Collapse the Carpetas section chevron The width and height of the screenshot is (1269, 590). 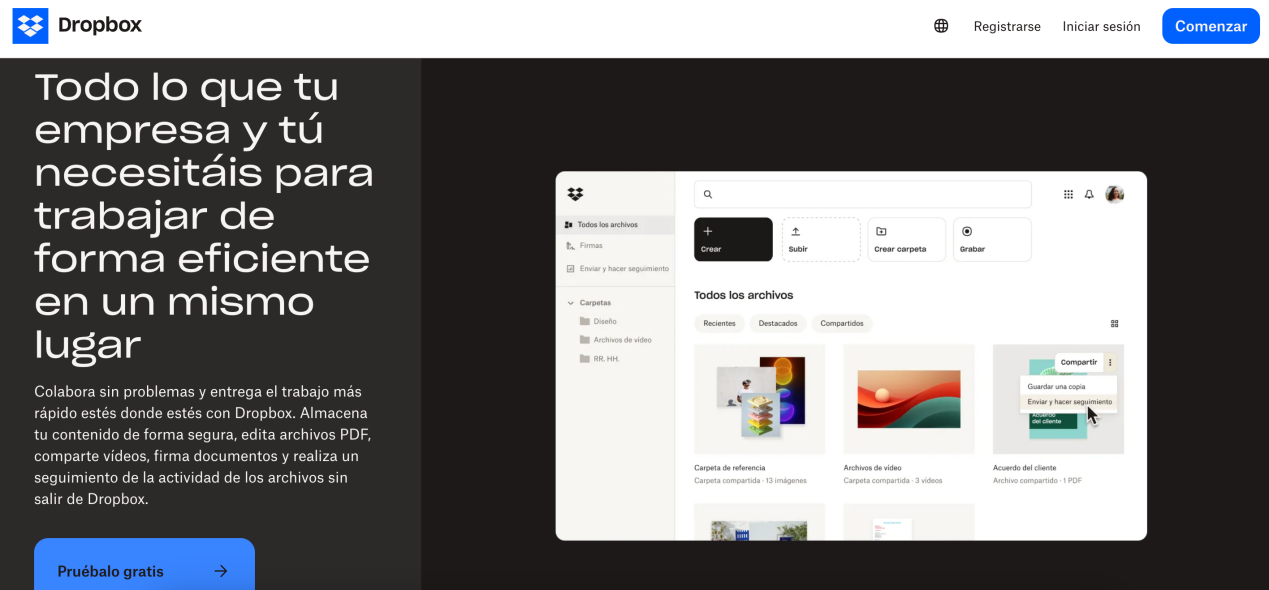point(570,302)
